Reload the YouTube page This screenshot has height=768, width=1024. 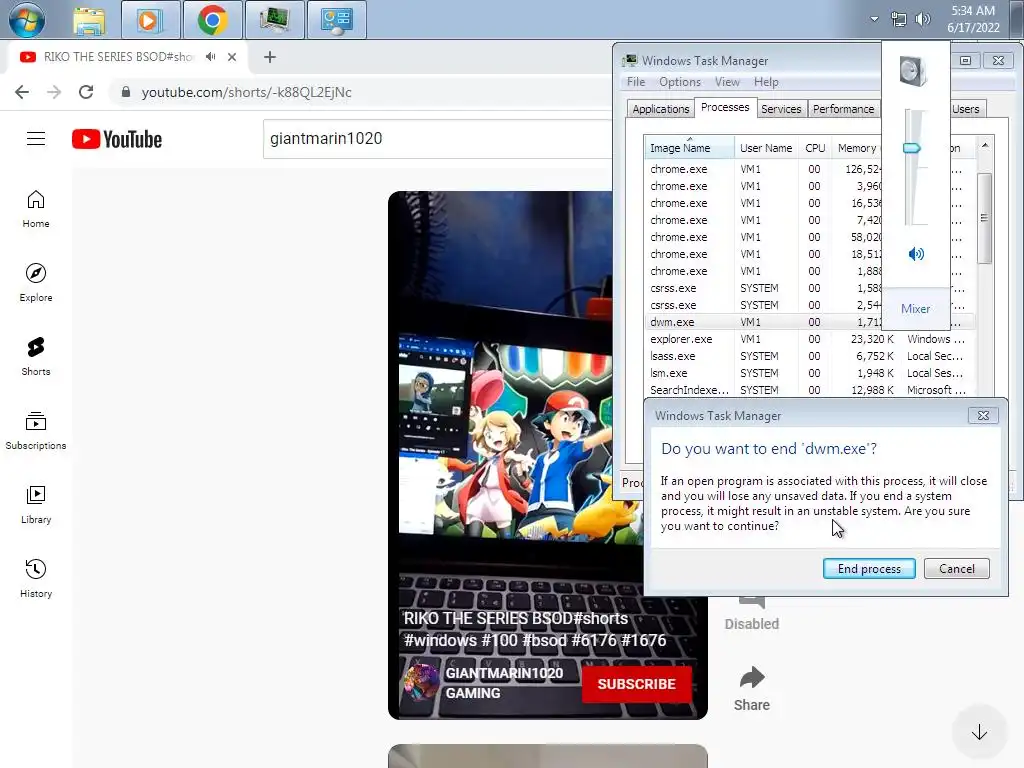coord(86,92)
